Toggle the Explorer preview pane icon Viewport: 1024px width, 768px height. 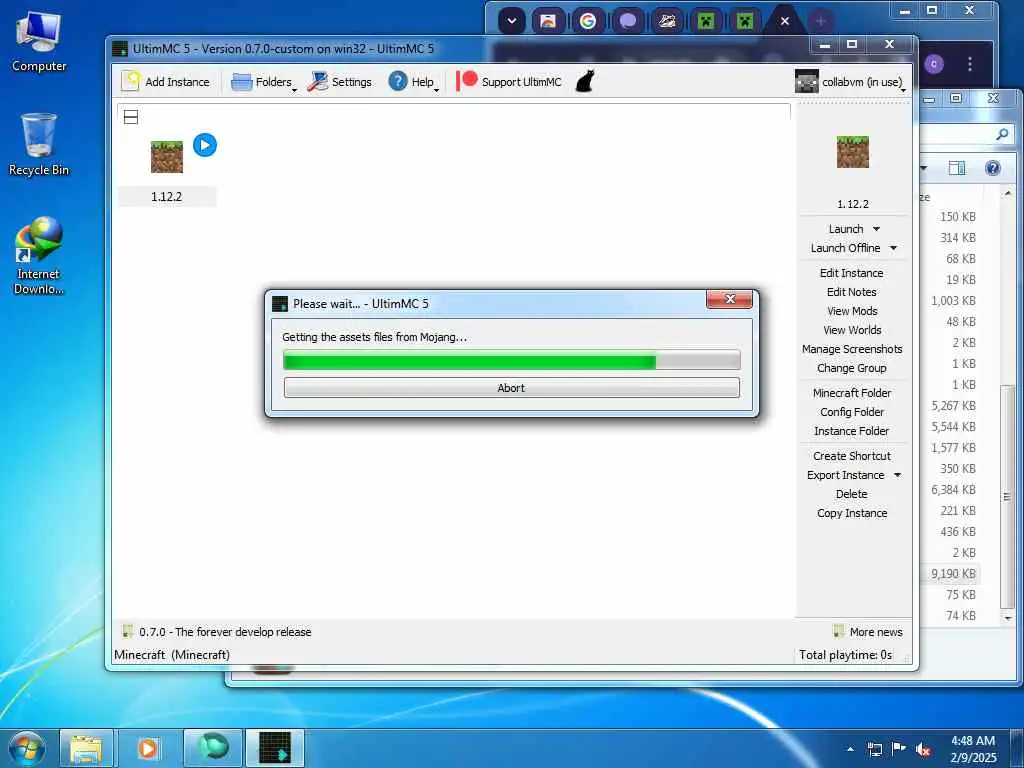tap(957, 168)
